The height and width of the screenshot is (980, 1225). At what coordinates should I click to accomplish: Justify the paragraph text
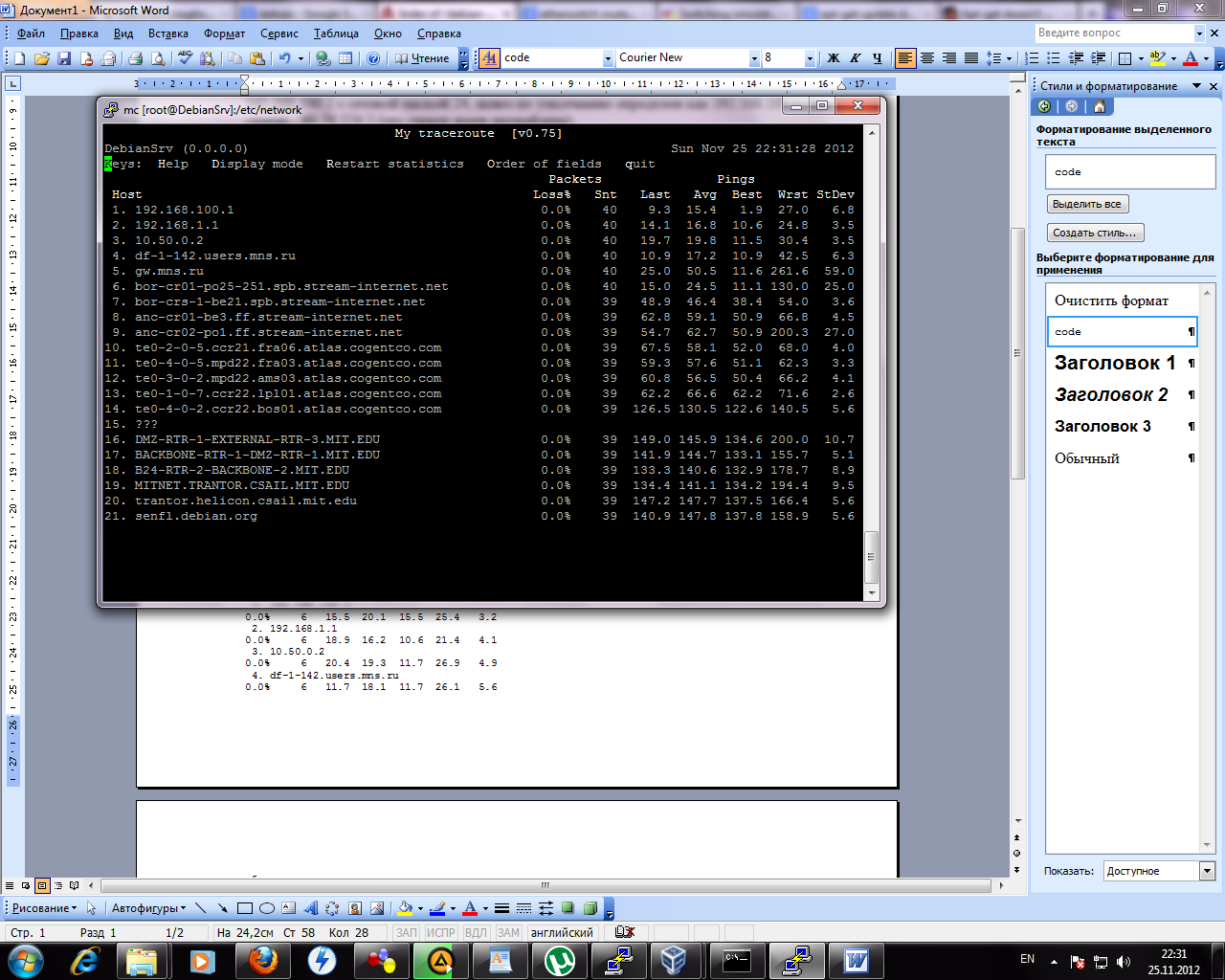pyautogui.click(x=971, y=58)
